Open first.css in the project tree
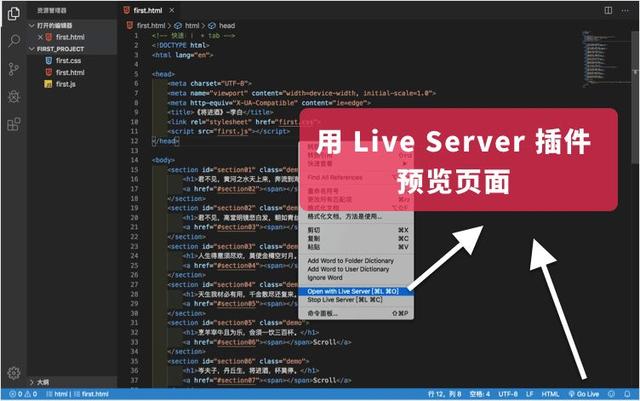Image resolution: width=640 pixels, height=401 pixels. (68, 60)
